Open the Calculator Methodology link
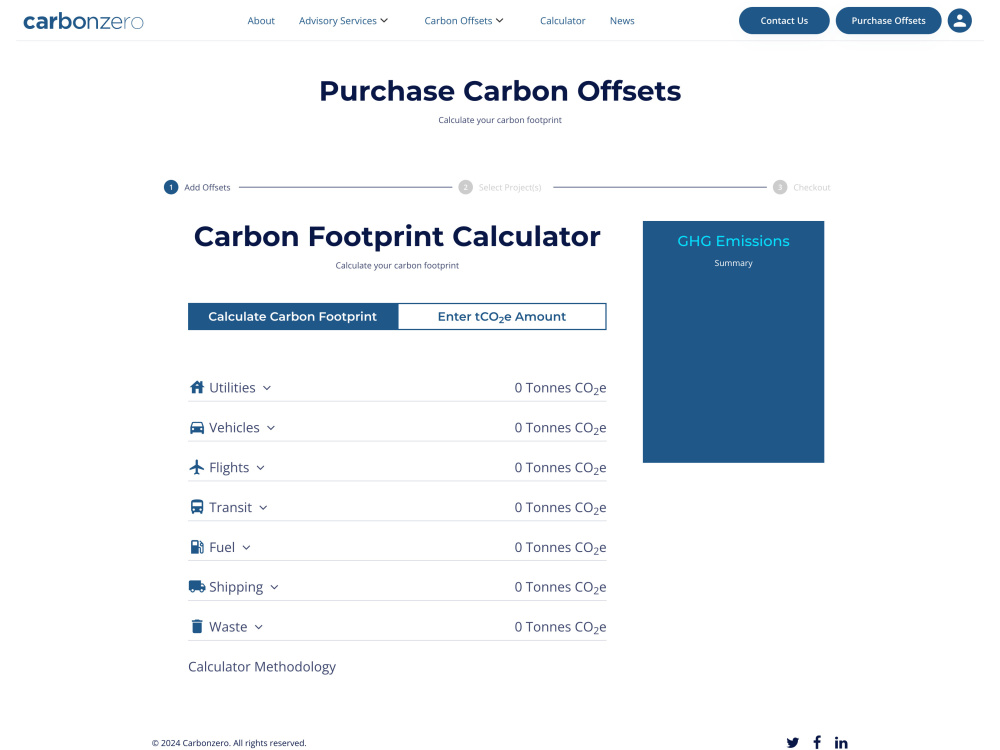Image resolution: width=1000 pixels, height=750 pixels. point(261,667)
